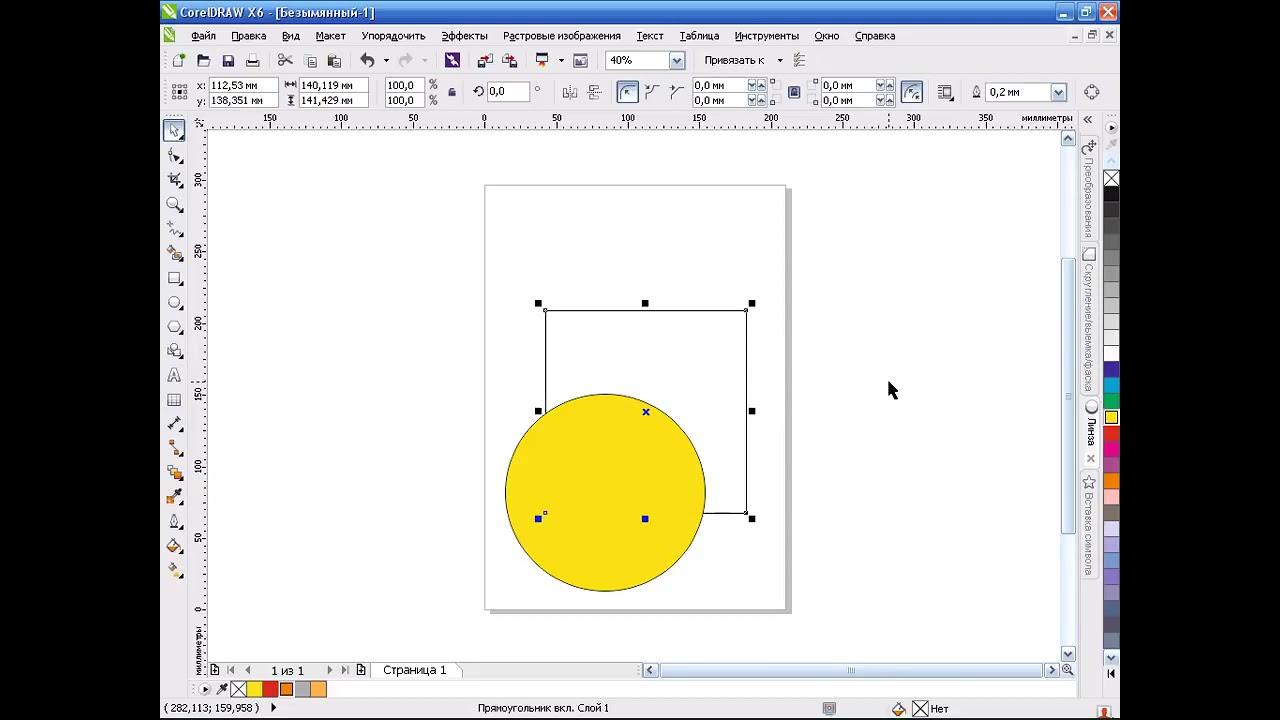Toggle chamfered corner type
Screen dimensions: 1280x720
[676, 92]
